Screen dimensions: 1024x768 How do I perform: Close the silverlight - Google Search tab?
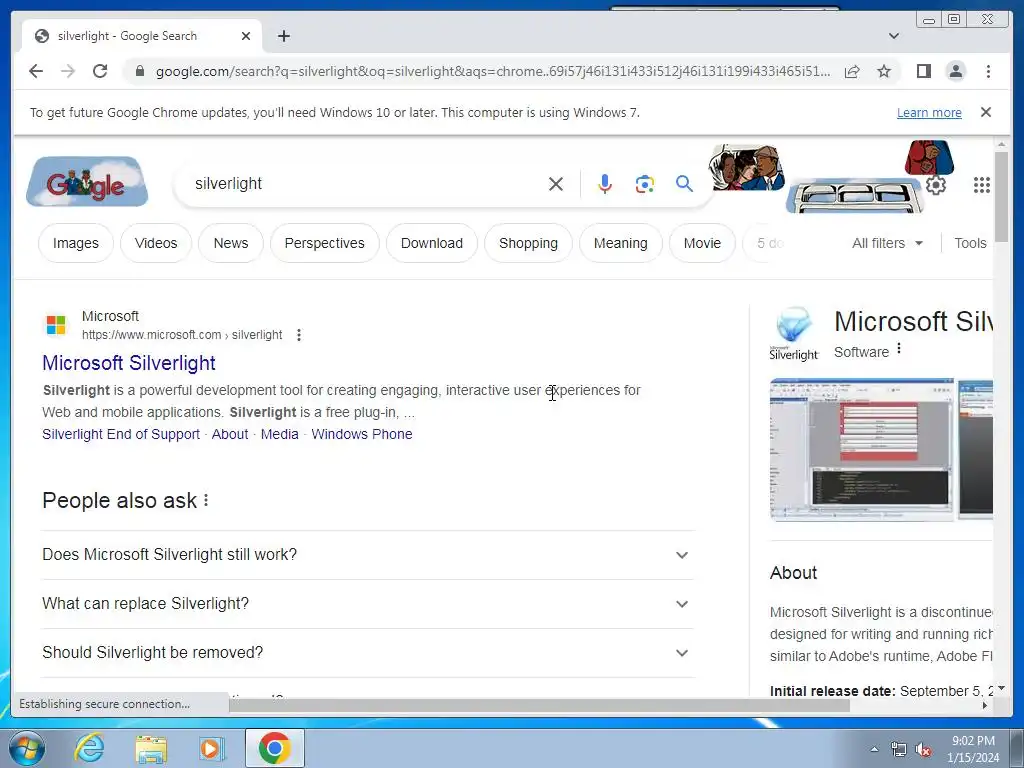click(246, 36)
